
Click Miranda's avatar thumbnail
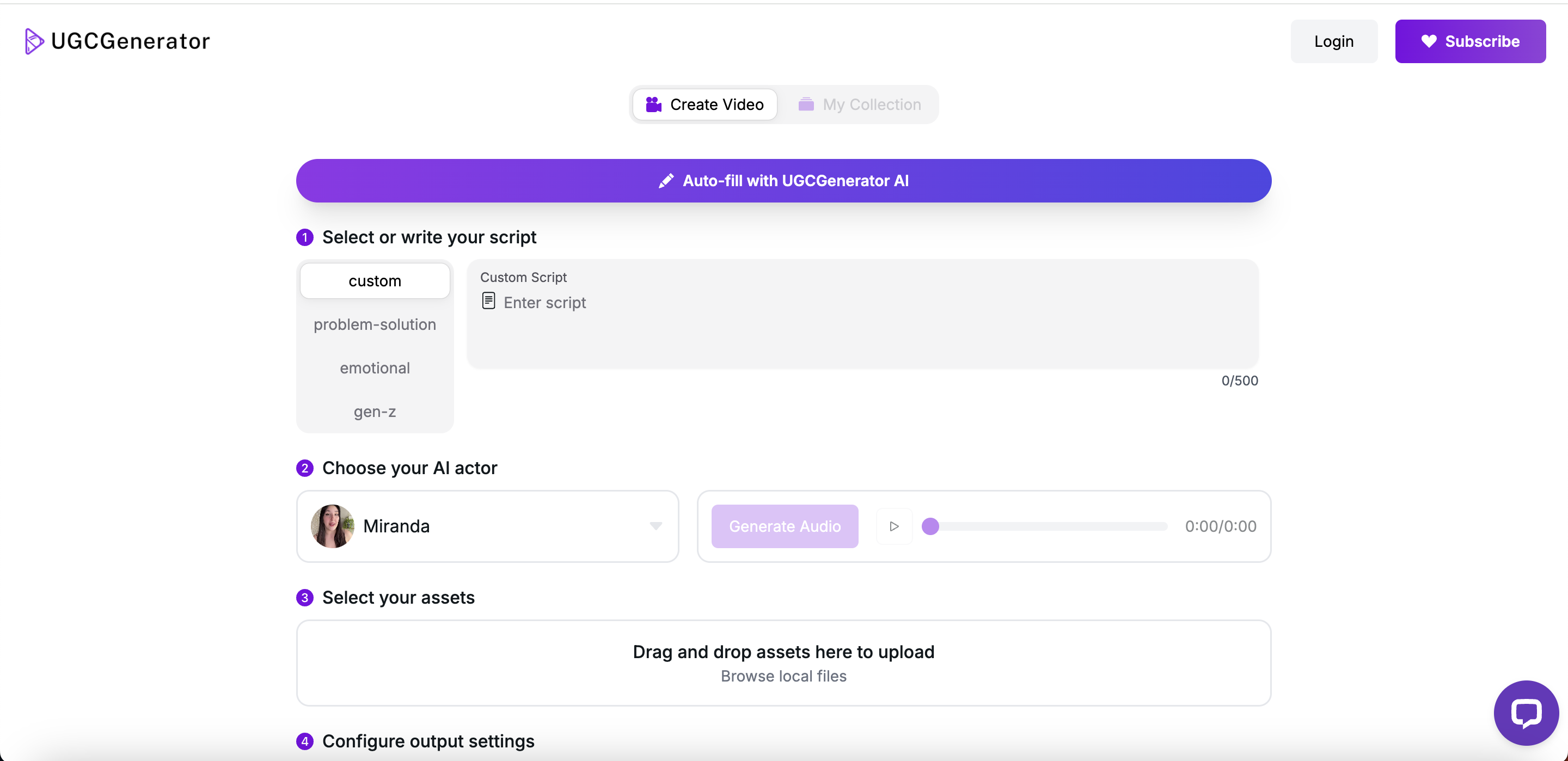click(332, 526)
